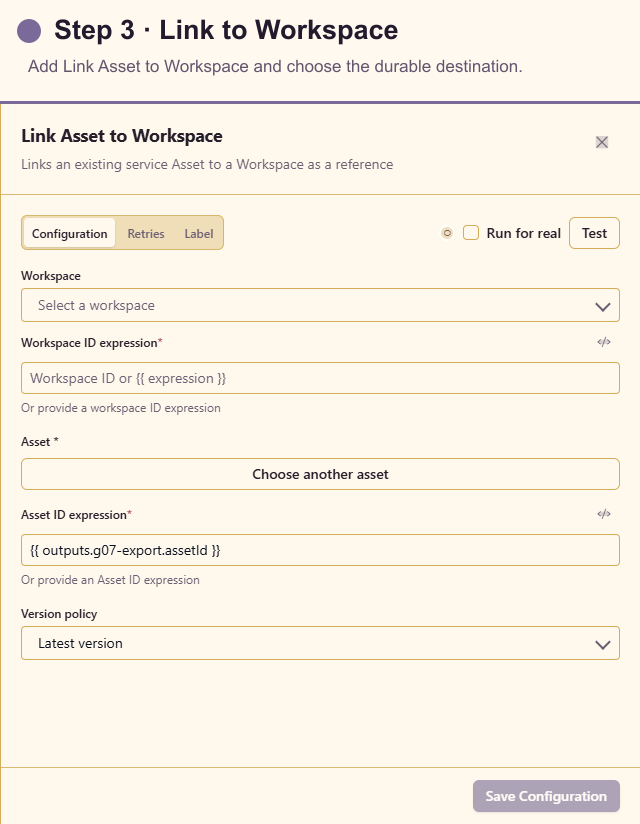Toggle expression mode for Workspace ID expression
Image resolution: width=640 pixels, height=824 pixels.
[x=604, y=342]
